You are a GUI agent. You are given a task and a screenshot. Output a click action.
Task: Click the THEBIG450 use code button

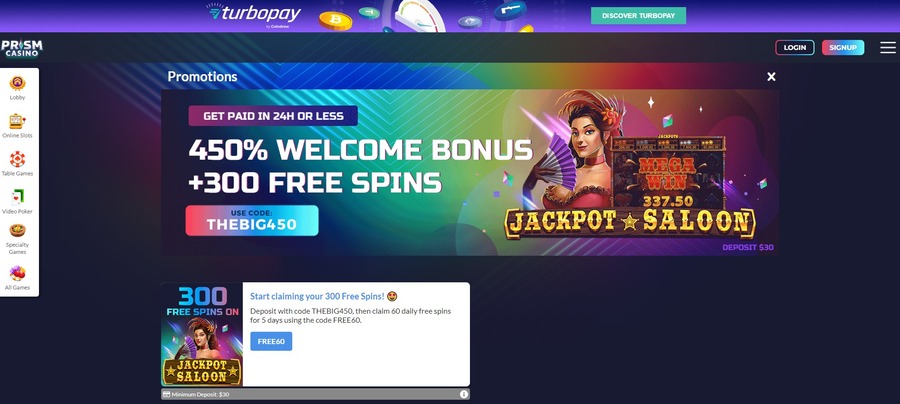click(x=251, y=220)
